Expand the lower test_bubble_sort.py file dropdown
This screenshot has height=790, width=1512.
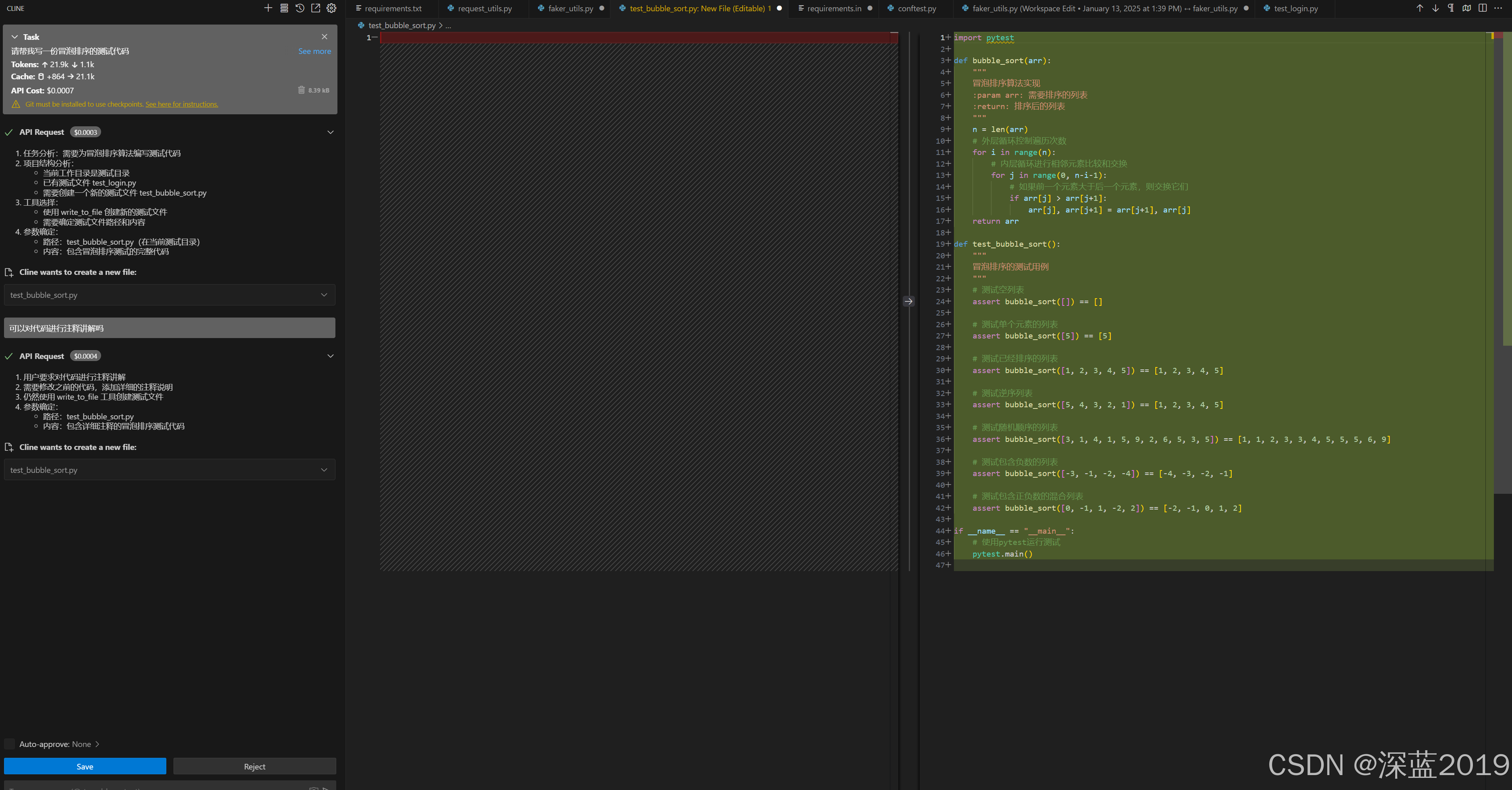[324, 470]
